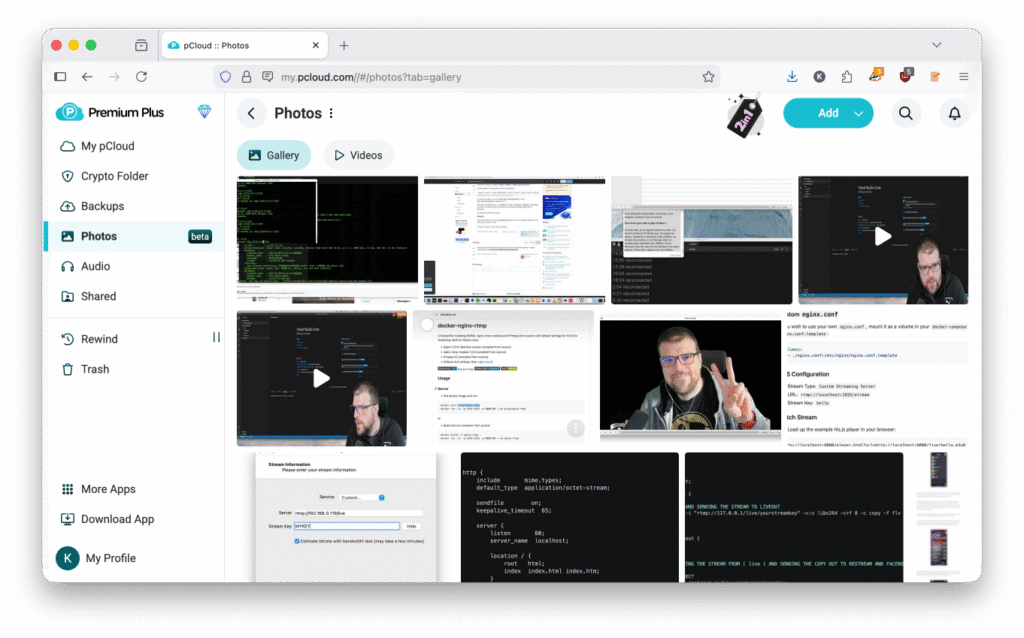Open Crypto Folder in the sidebar
1024x638 pixels.
(x=114, y=176)
